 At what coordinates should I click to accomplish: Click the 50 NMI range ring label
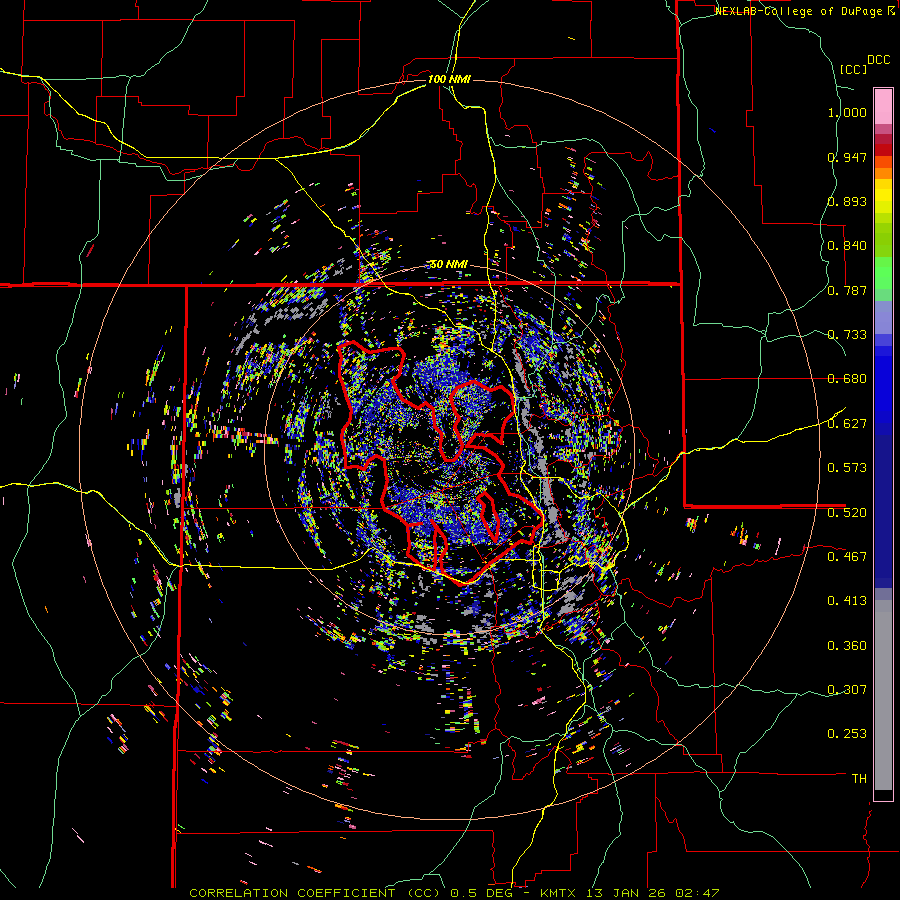[448, 264]
